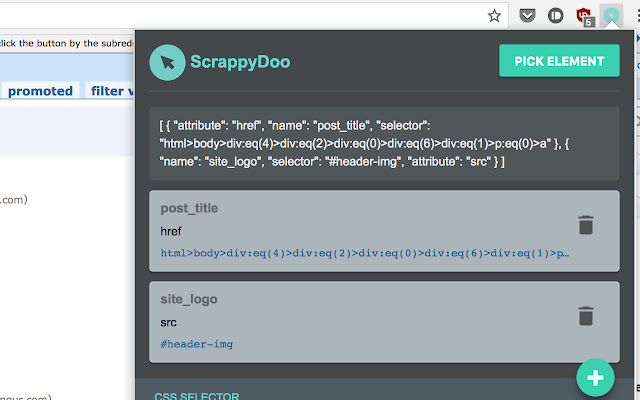The height and width of the screenshot is (400, 640).
Task: Select the site_logo card title
Action: pyautogui.click(x=189, y=299)
